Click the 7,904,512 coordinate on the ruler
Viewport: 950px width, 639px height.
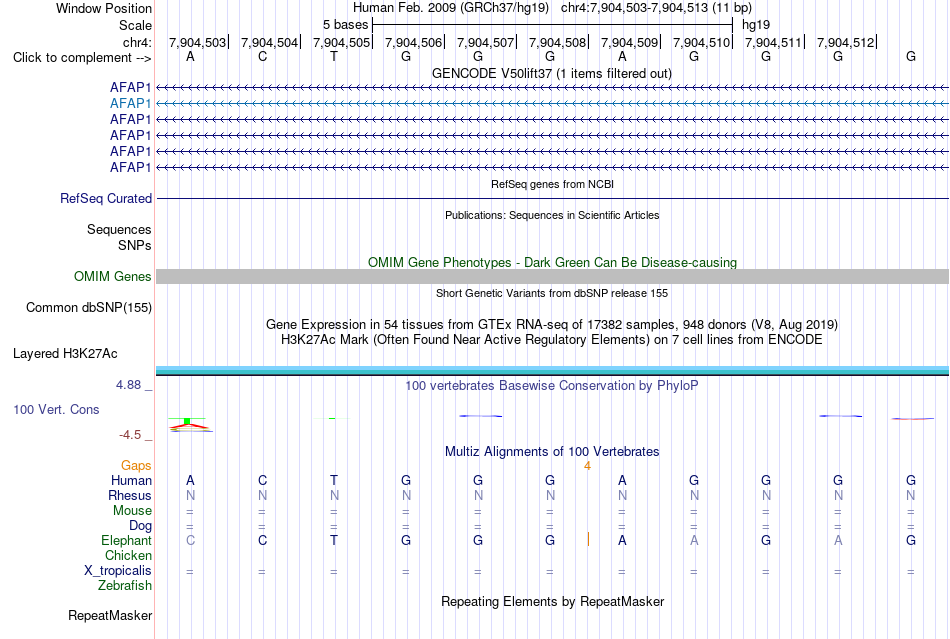845,42
